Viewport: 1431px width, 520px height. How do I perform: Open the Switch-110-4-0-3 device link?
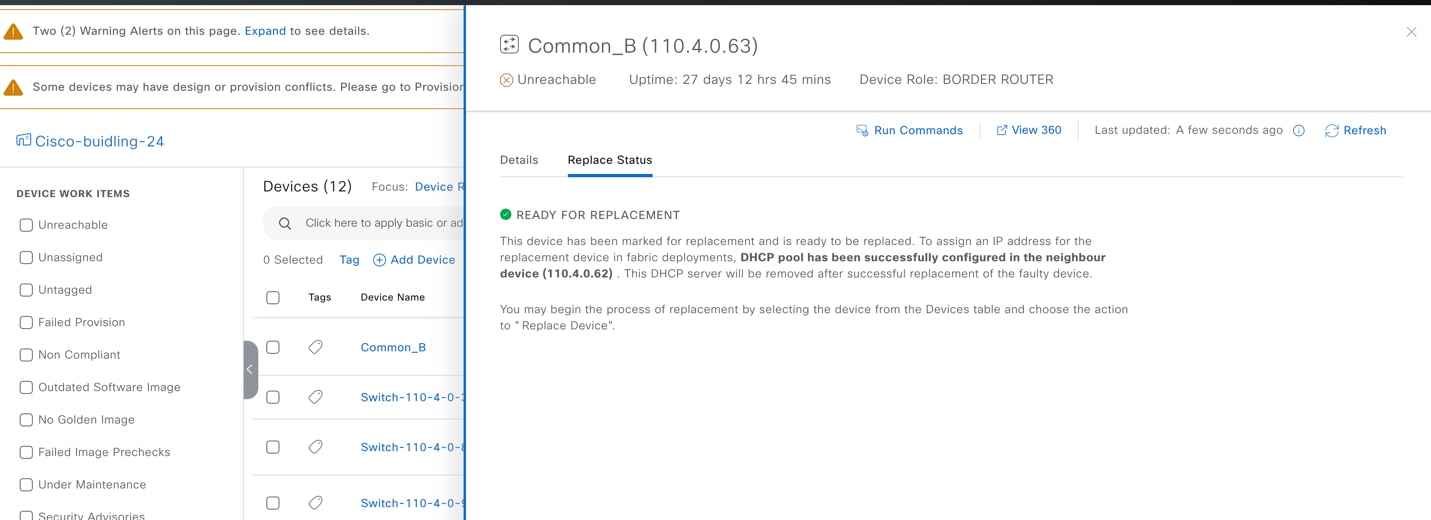pyautogui.click(x=412, y=397)
